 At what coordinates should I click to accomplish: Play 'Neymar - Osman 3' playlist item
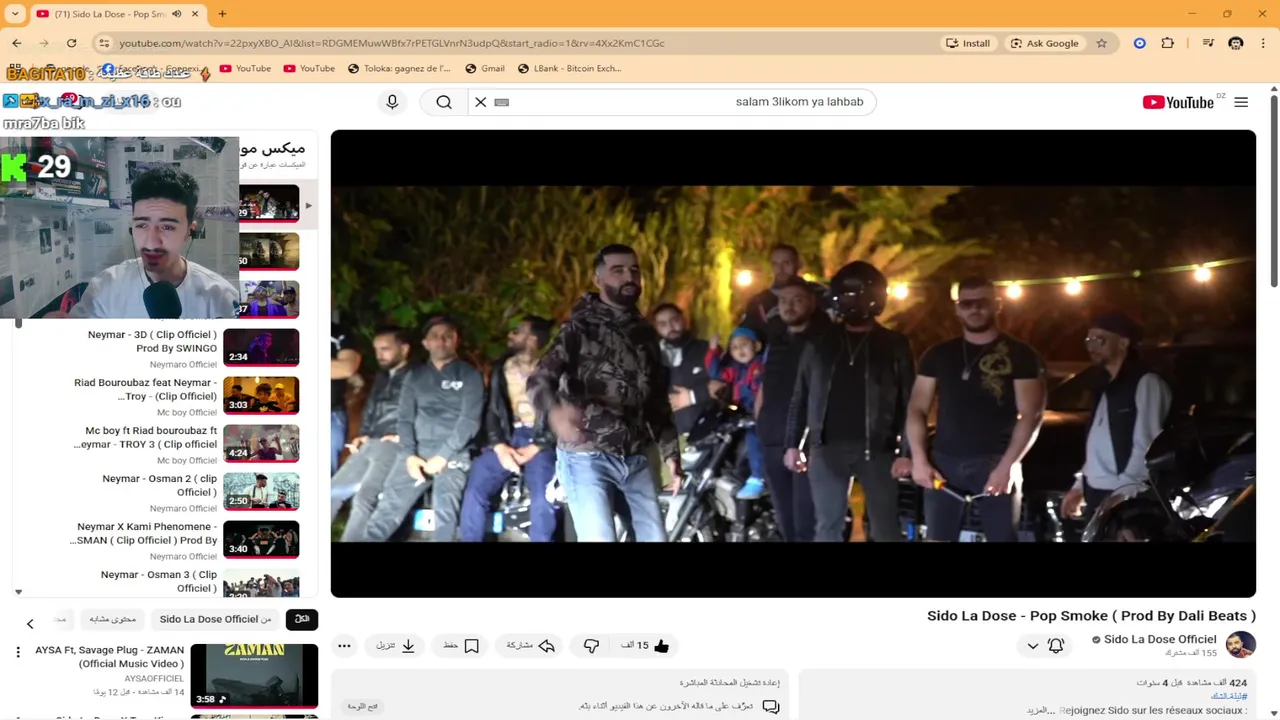(x=156, y=583)
